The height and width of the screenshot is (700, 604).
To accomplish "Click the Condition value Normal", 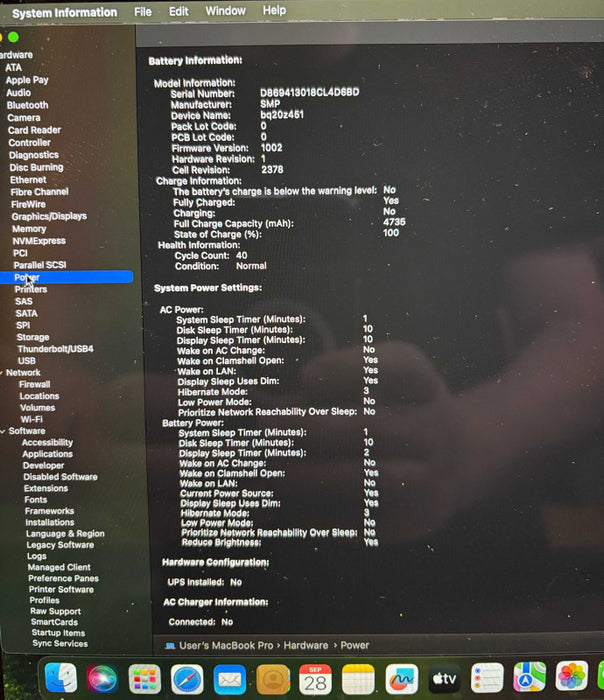I will [251, 266].
